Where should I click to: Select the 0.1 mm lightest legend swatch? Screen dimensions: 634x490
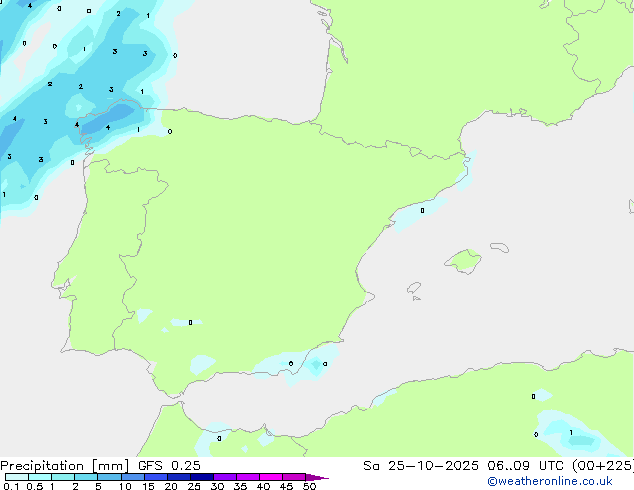pos(17,477)
